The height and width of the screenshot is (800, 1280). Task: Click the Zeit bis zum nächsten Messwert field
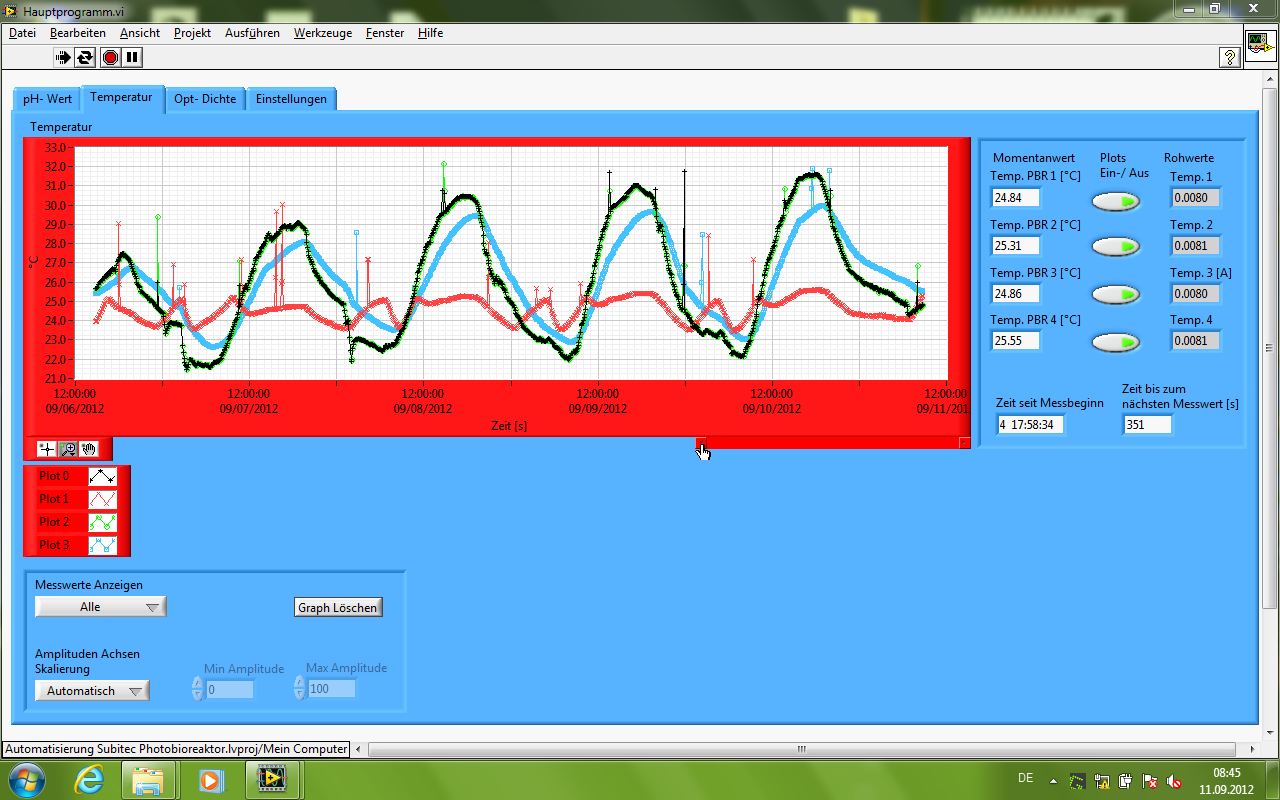coord(1147,425)
